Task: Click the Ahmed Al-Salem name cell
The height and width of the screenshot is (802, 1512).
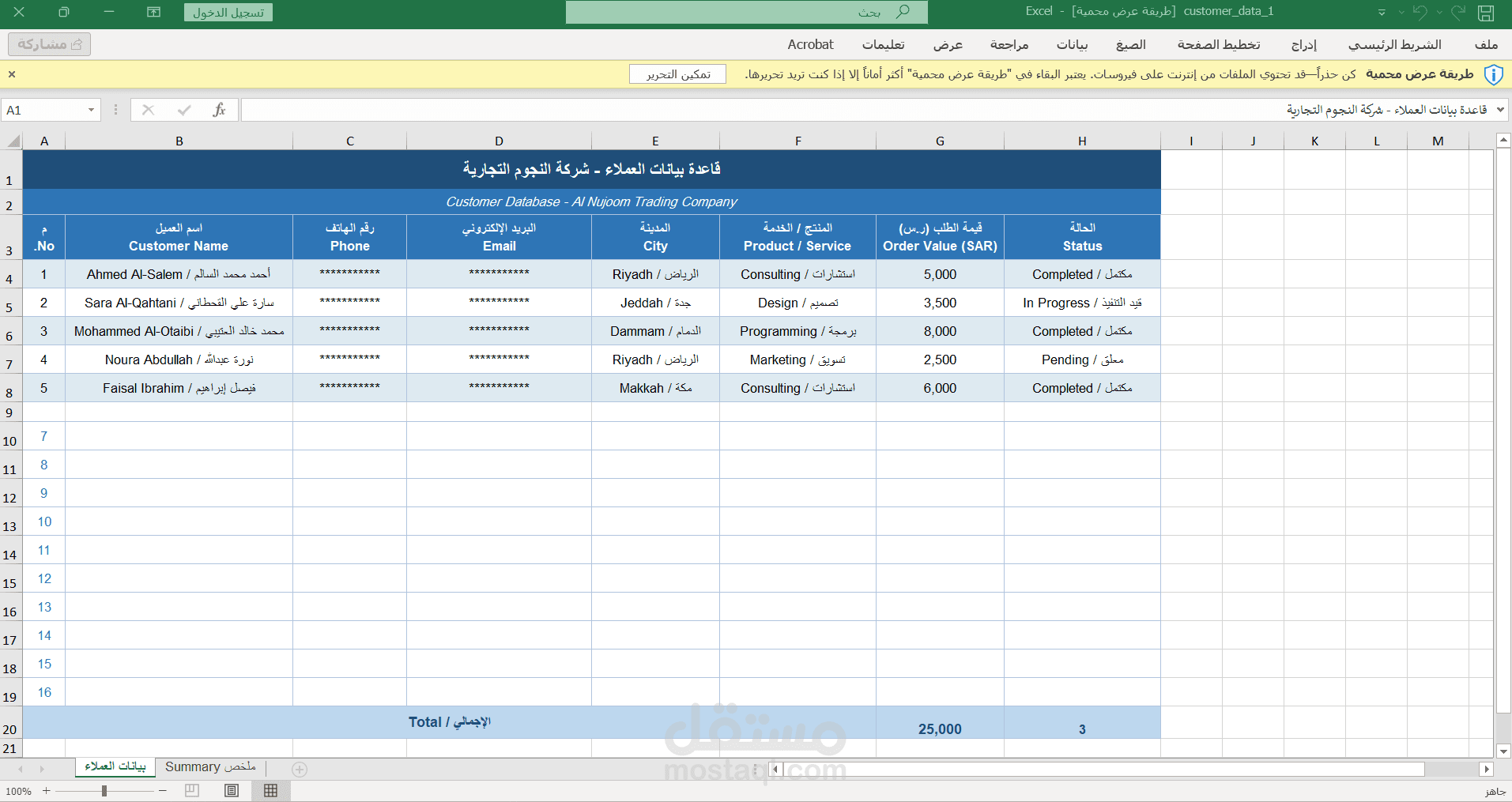Action: 179,274
